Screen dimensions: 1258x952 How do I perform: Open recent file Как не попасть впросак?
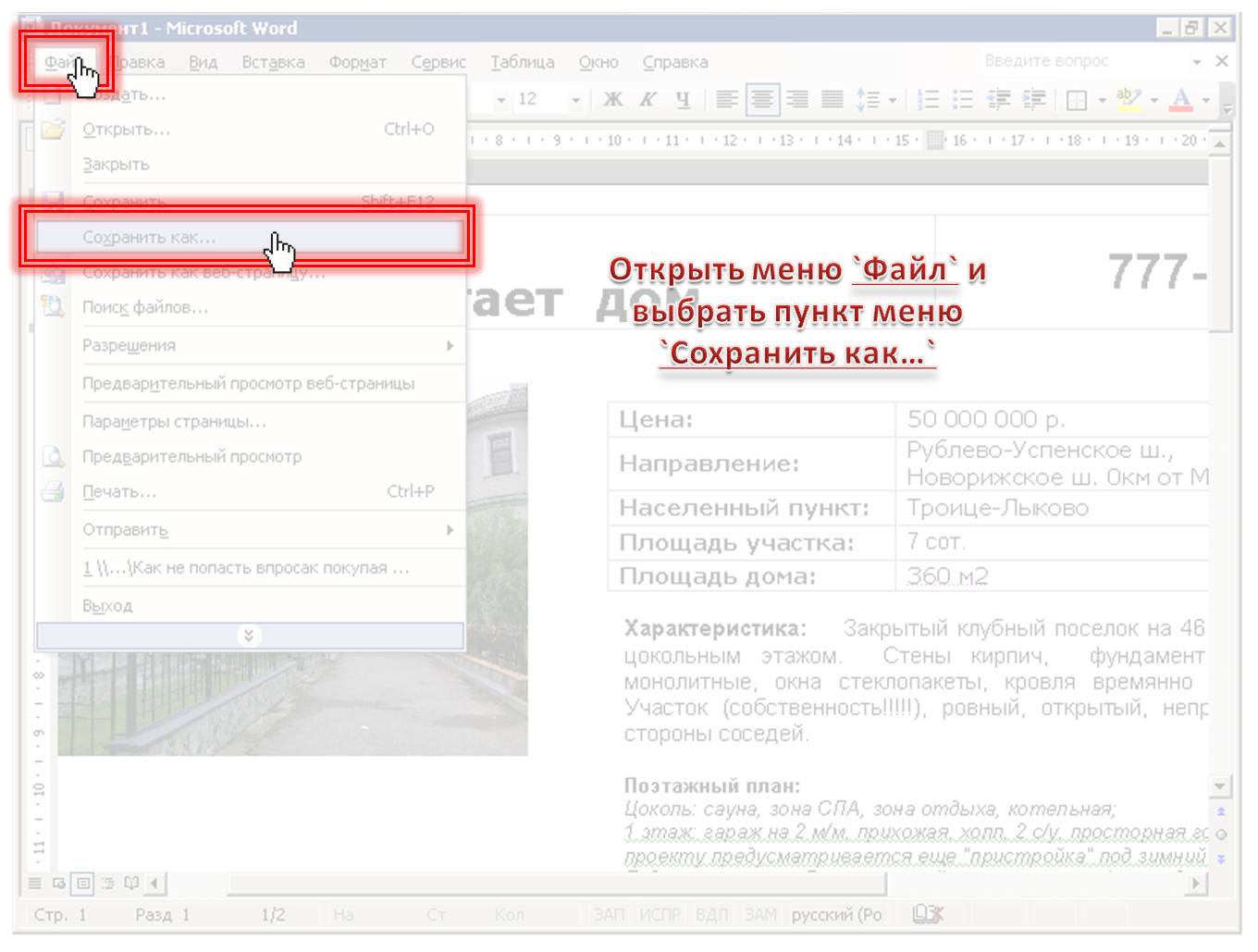pyautogui.click(x=251, y=568)
